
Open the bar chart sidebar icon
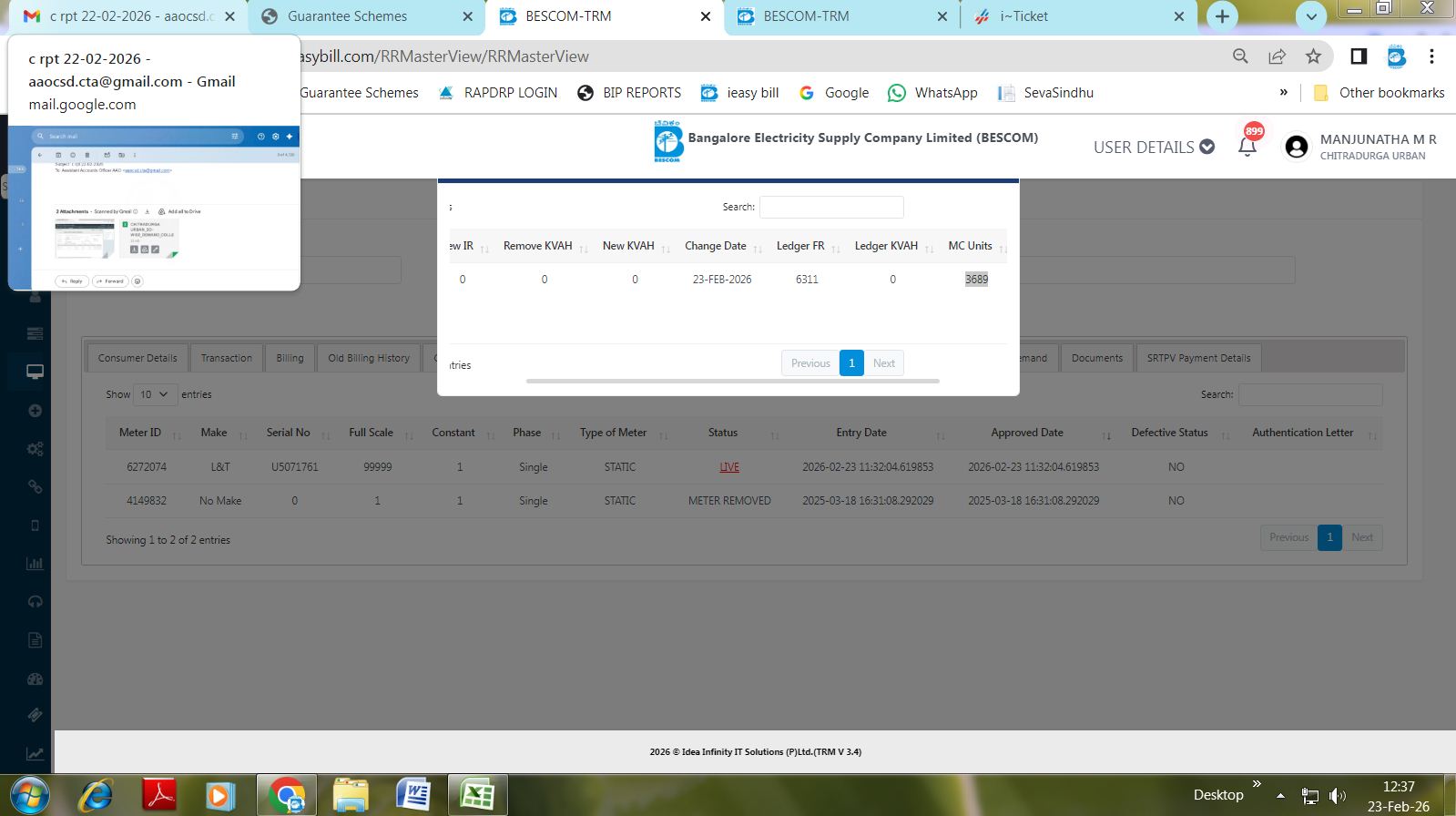pos(35,564)
